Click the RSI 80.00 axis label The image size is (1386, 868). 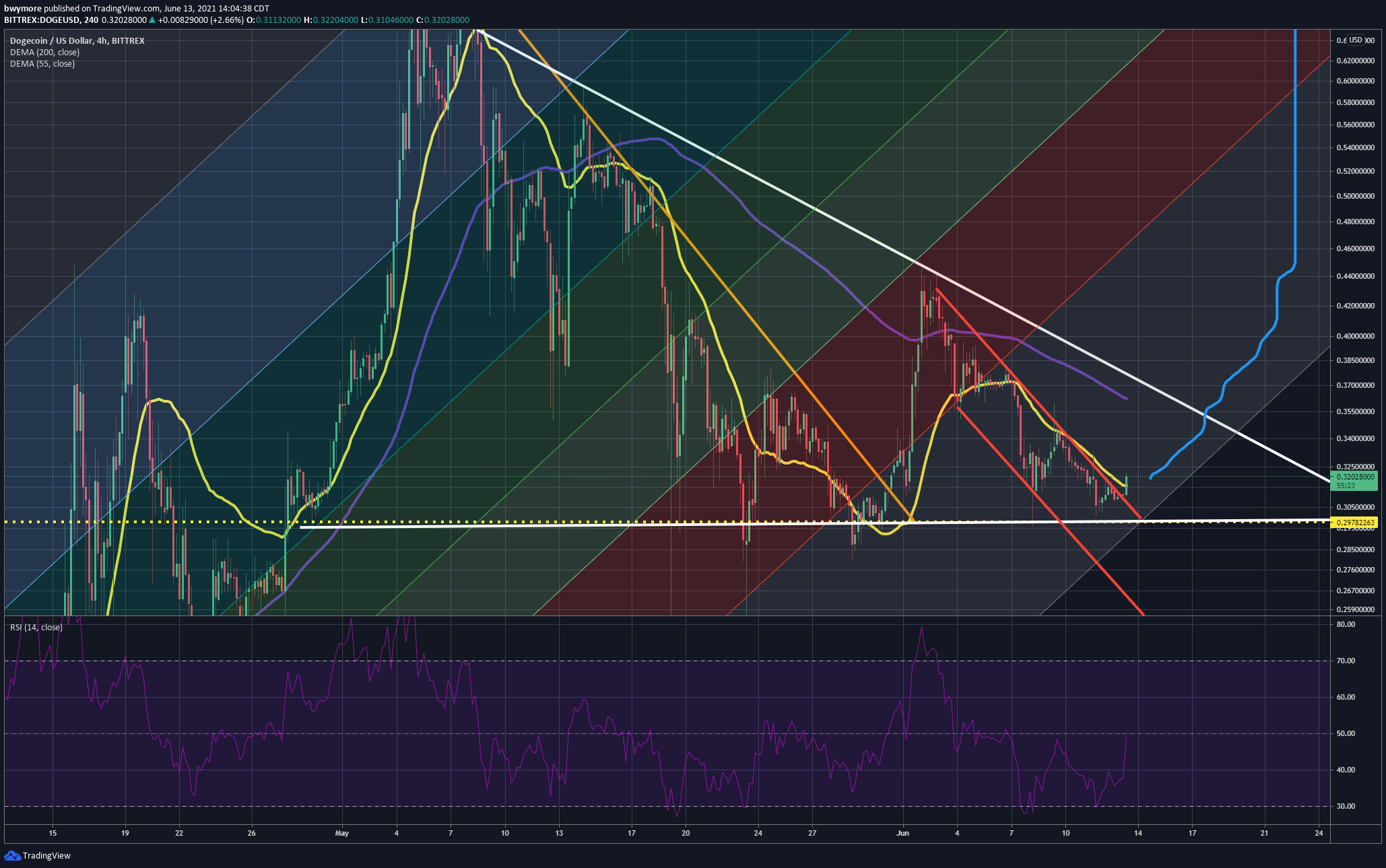tap(1346, 624)
